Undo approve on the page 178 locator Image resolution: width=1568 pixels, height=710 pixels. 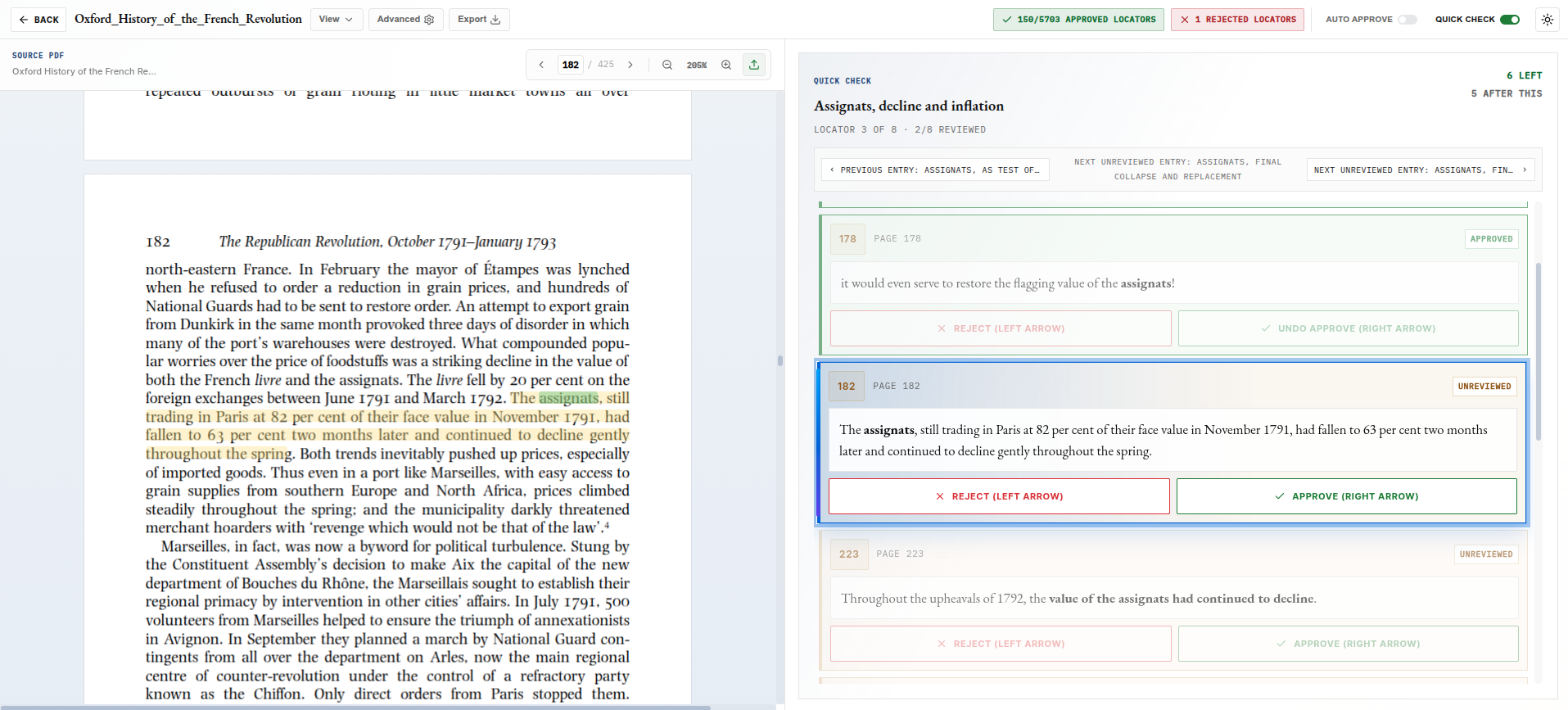(x=1349, y=328)
